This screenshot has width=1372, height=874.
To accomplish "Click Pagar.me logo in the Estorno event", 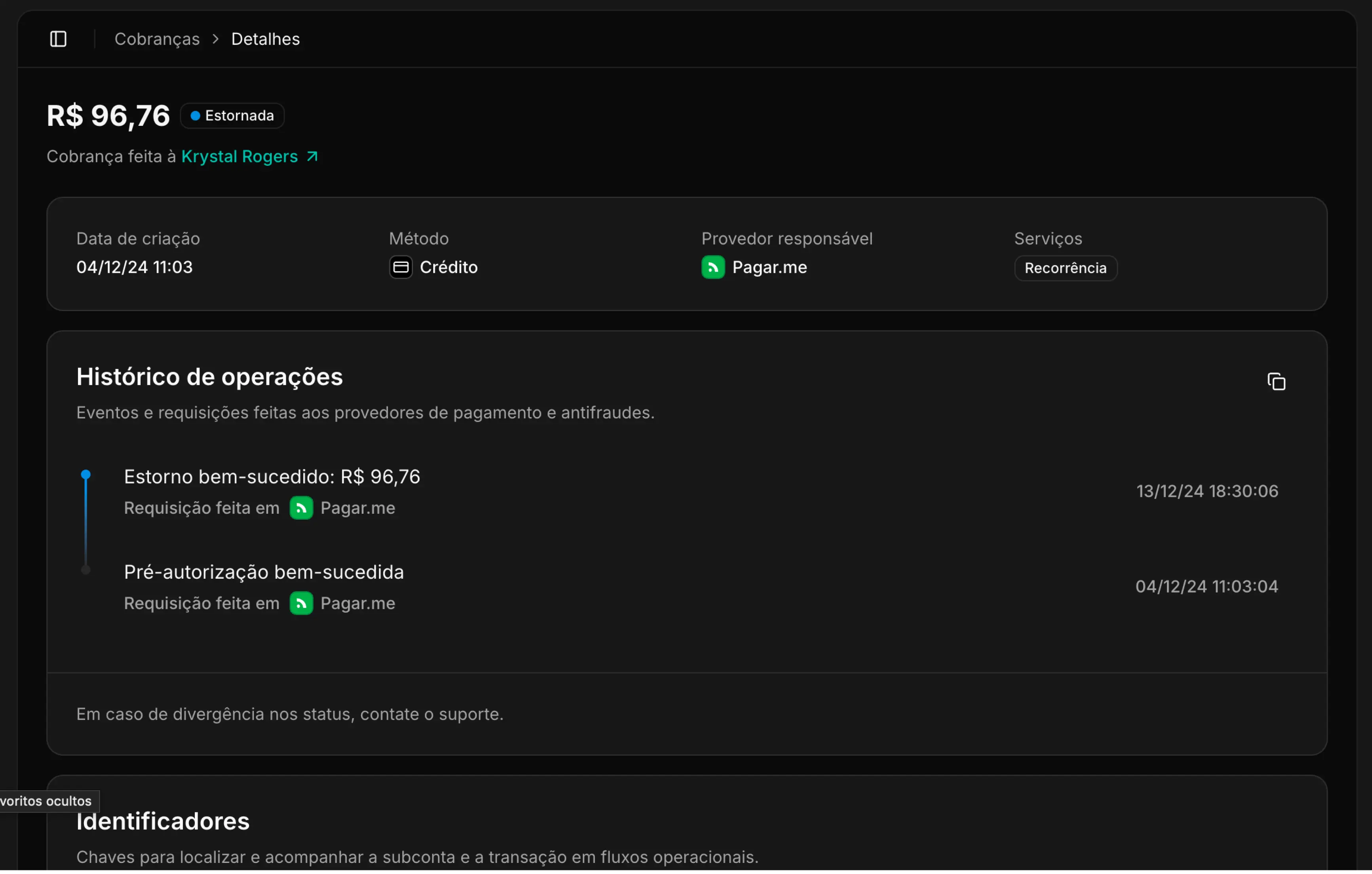I will (301, 508).
